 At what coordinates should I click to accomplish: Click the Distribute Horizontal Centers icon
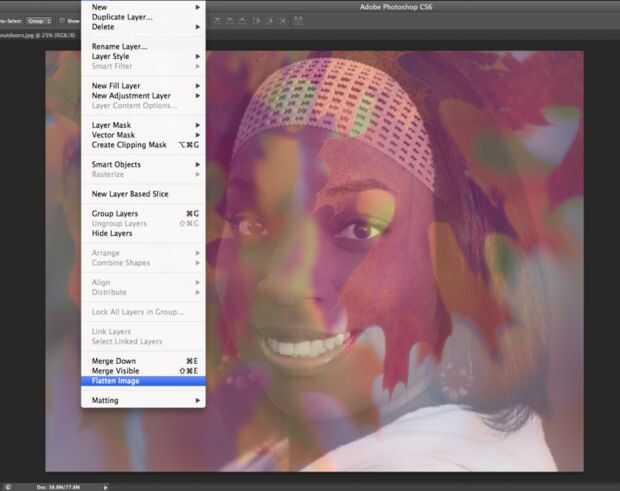point(271,20)
